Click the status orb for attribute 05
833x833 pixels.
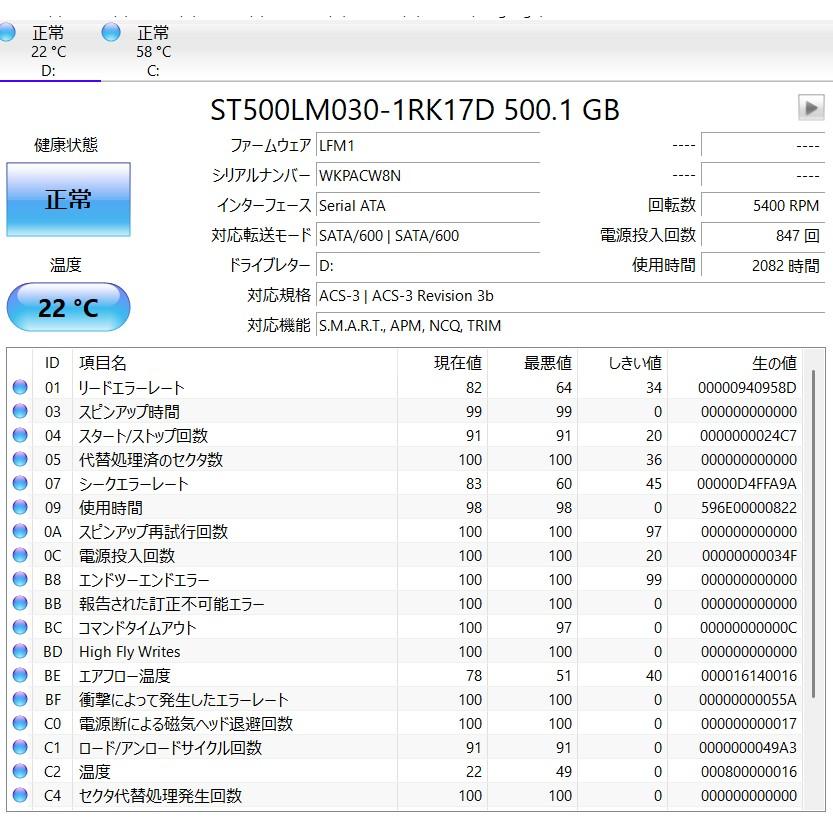click(20, 459)
